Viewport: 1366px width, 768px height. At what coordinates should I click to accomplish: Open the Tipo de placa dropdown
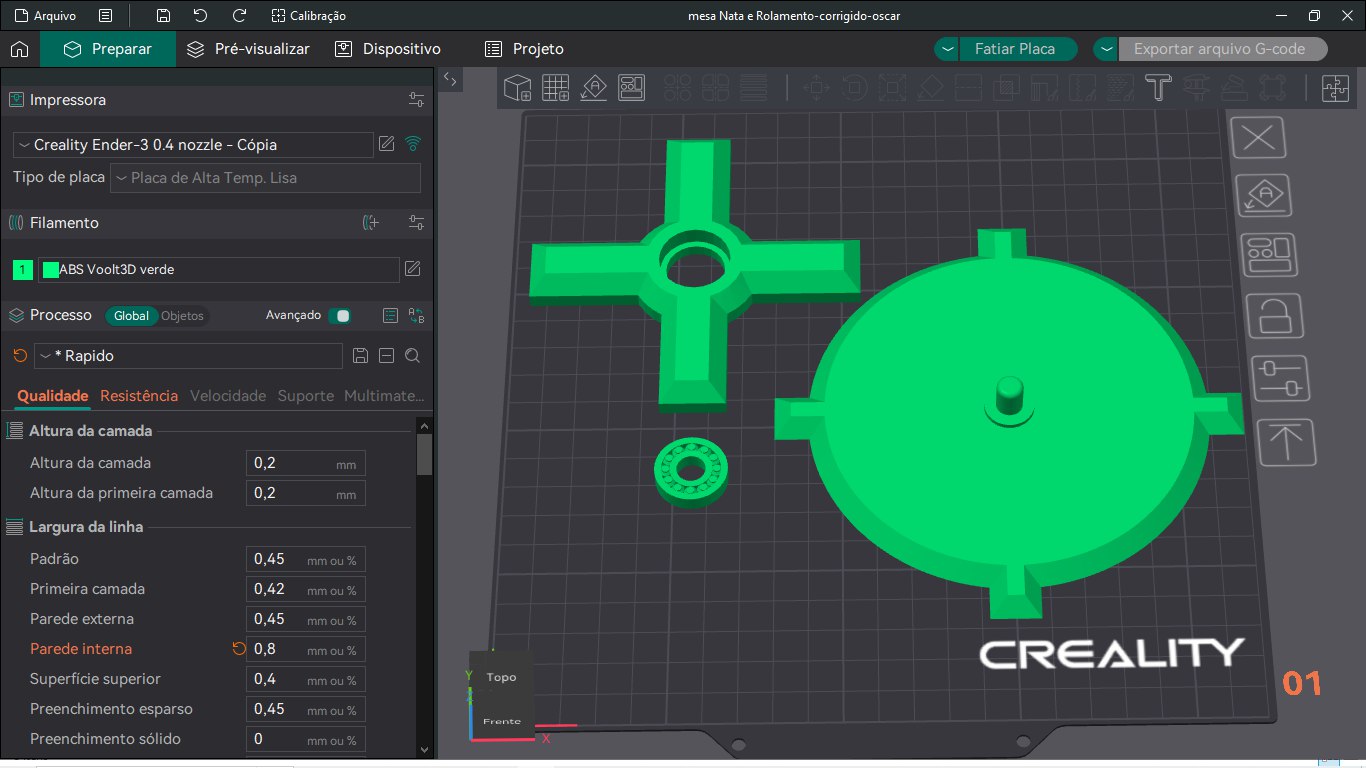[265, 178]
